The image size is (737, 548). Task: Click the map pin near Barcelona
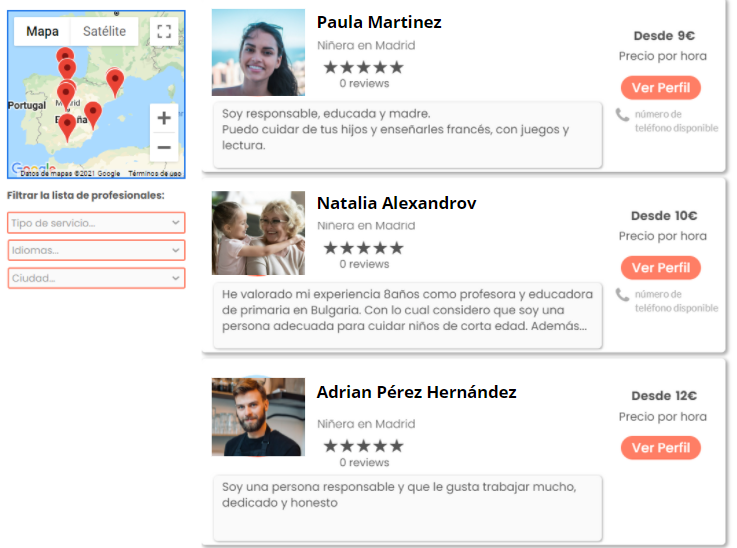pos(115,83)
